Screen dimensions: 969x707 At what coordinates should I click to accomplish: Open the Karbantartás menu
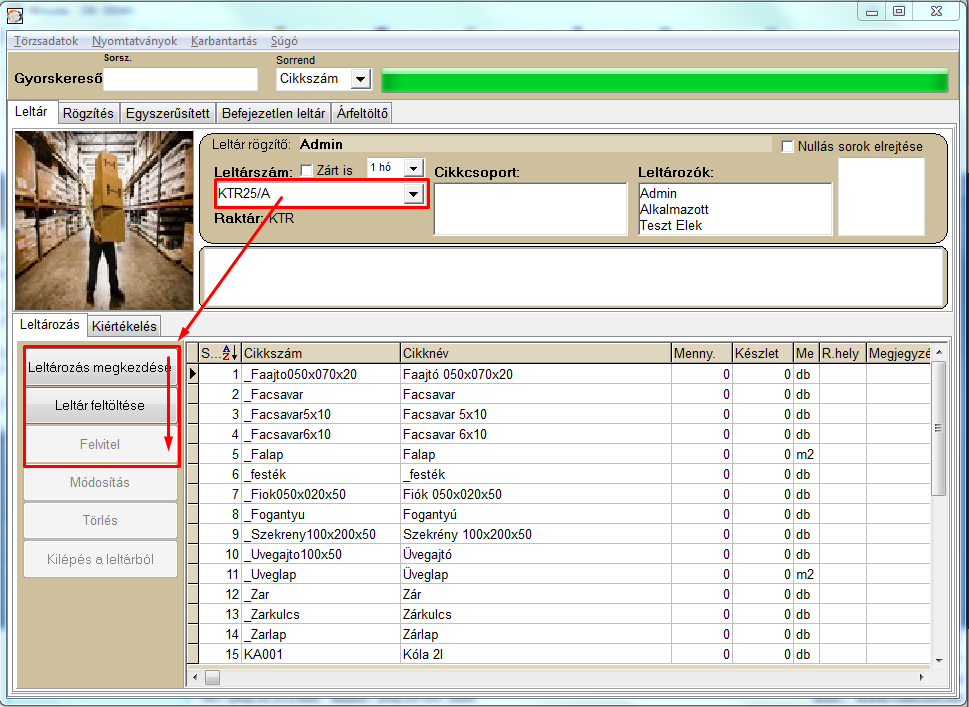(224, 41)
